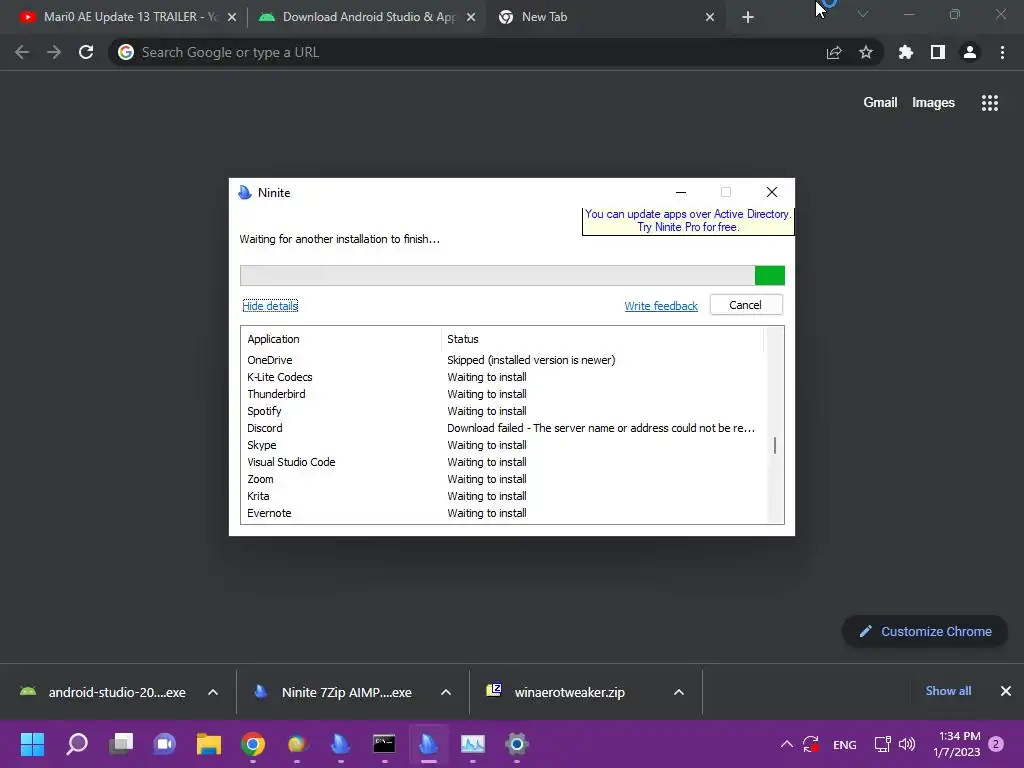Select the Evernote row

pos(502,513)
